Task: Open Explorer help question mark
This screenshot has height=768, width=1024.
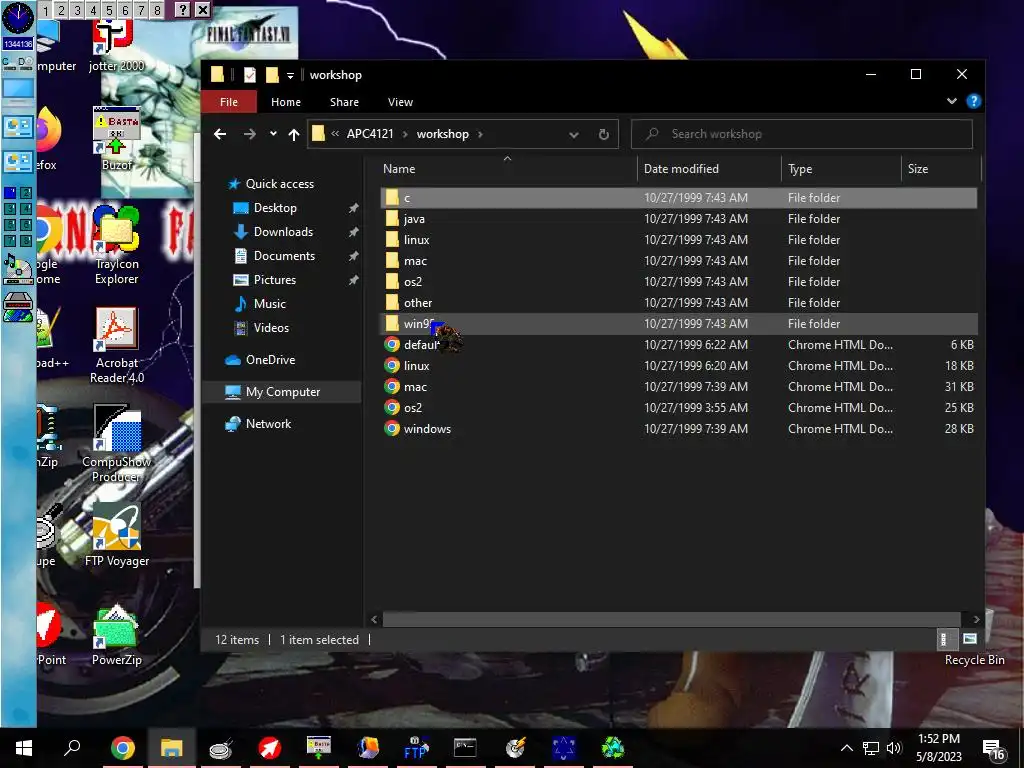Action: [974, 101]
